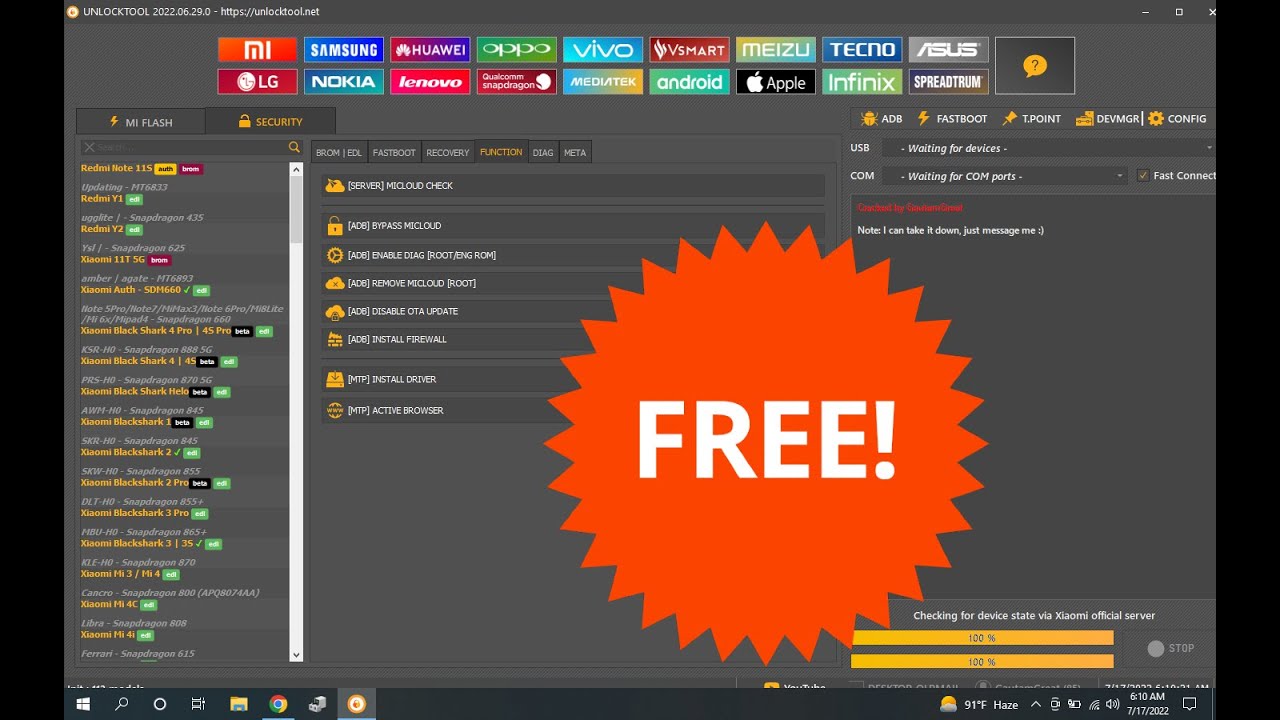Select the Vsmart brand logo

(689, 50)
